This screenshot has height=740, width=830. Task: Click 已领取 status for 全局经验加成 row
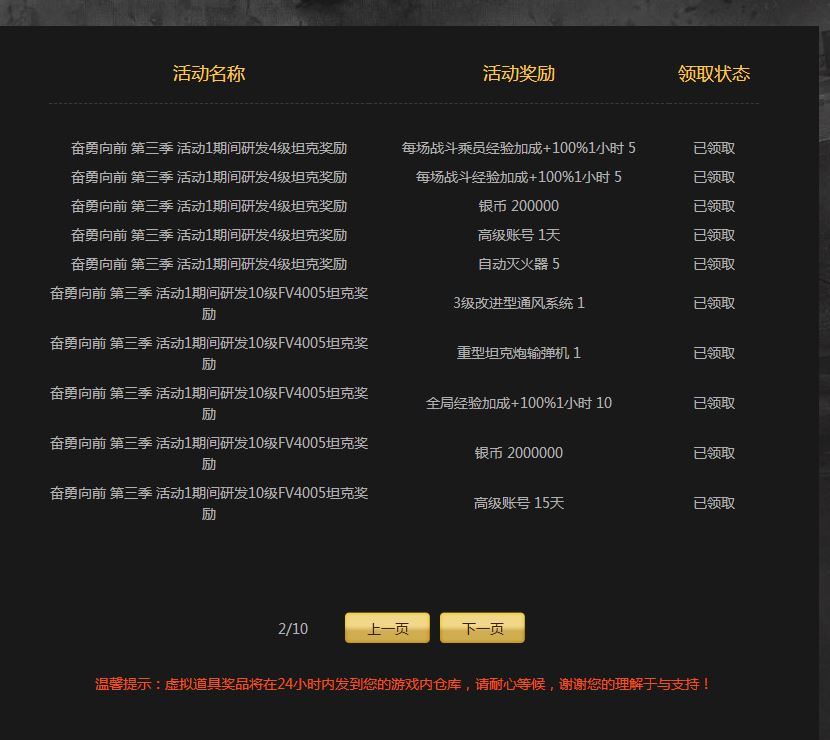(714, 403)
